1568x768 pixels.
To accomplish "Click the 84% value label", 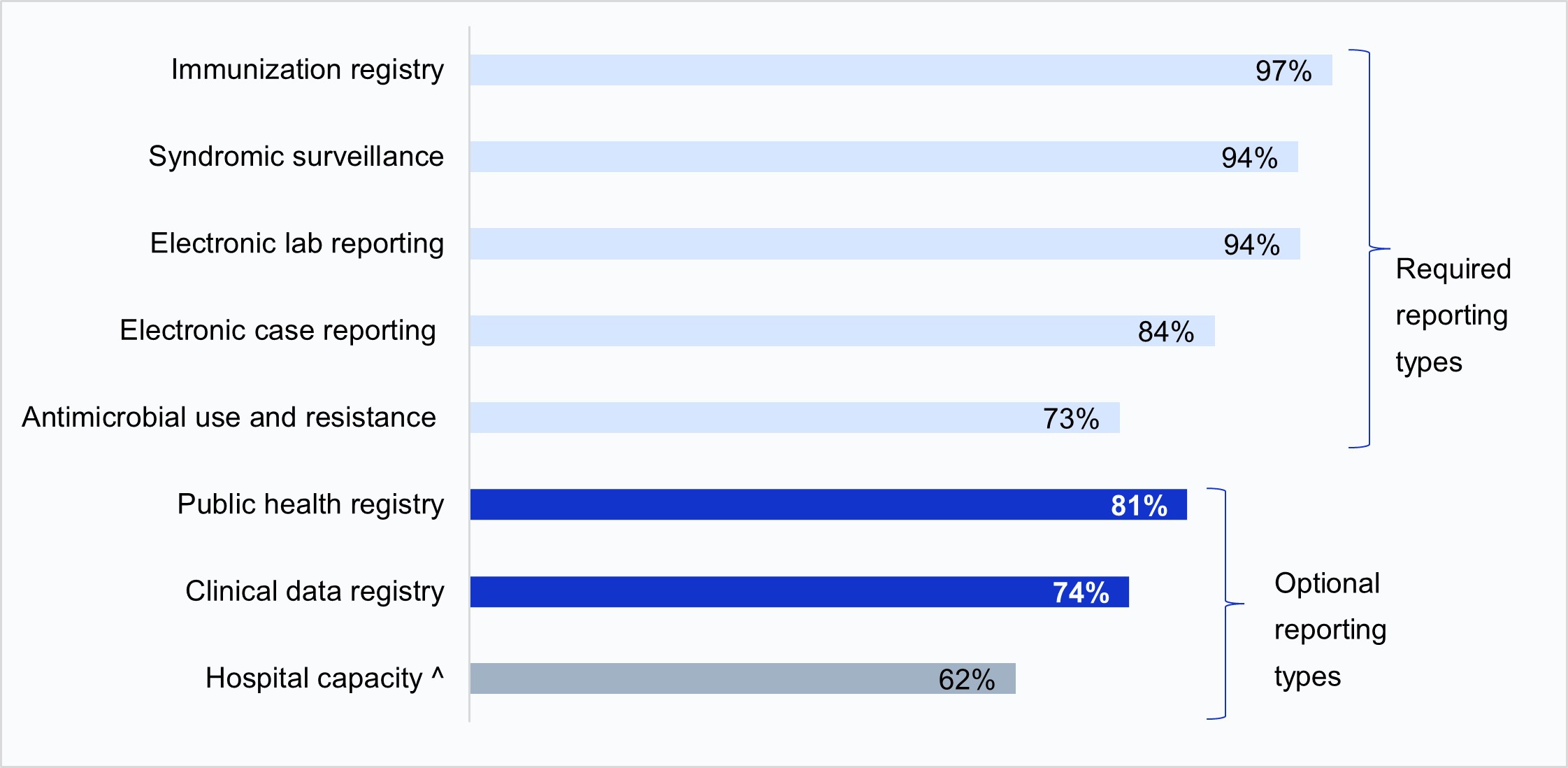I will pos(1166,332).
